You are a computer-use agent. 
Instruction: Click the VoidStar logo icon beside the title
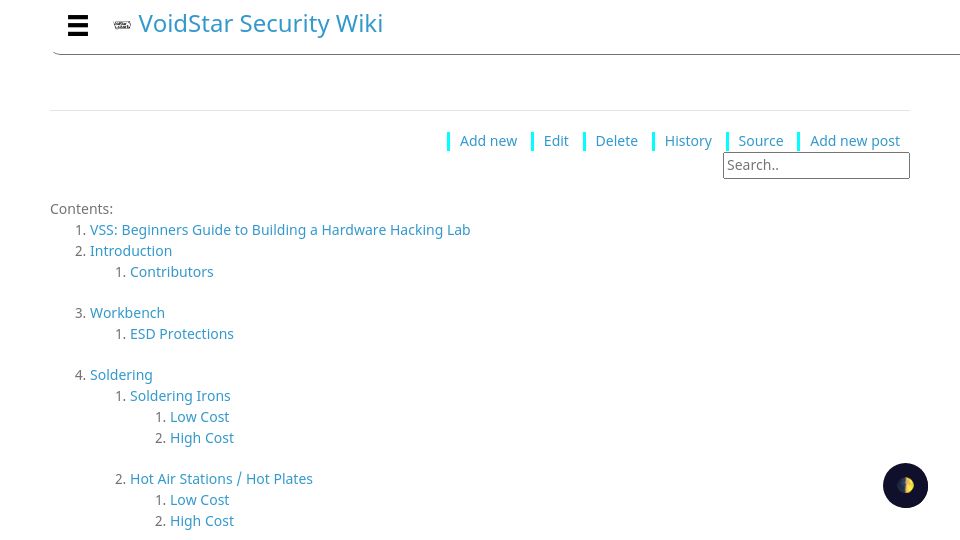[122, 25]
